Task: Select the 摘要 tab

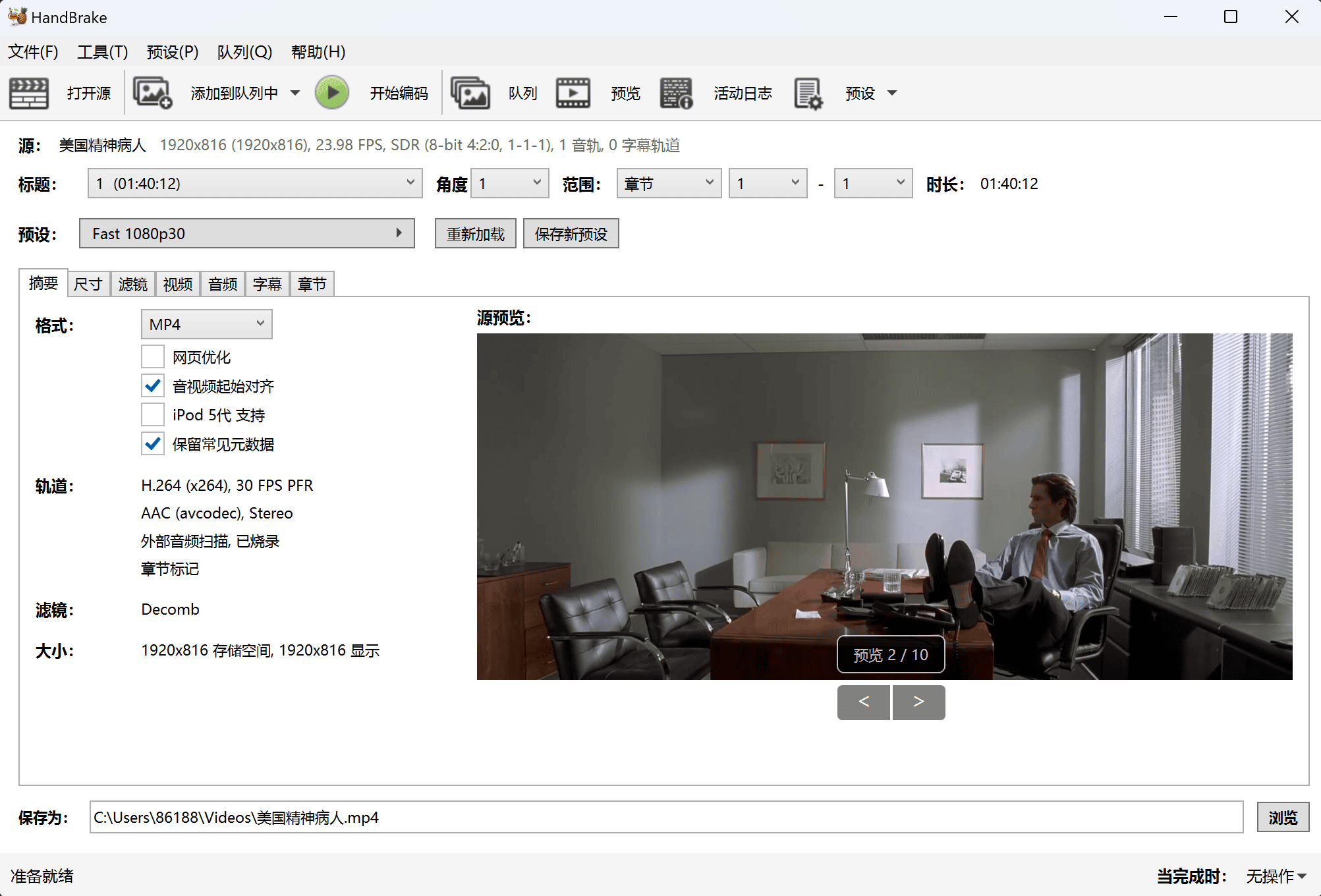Action: 43,283
